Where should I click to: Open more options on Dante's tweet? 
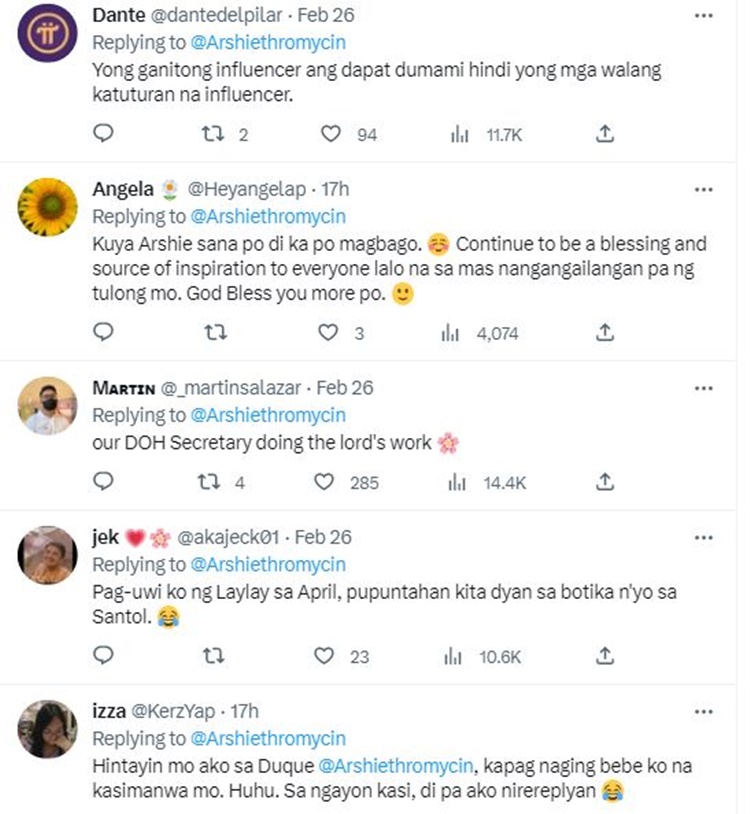pyautogui.click(x=703, y=17)
